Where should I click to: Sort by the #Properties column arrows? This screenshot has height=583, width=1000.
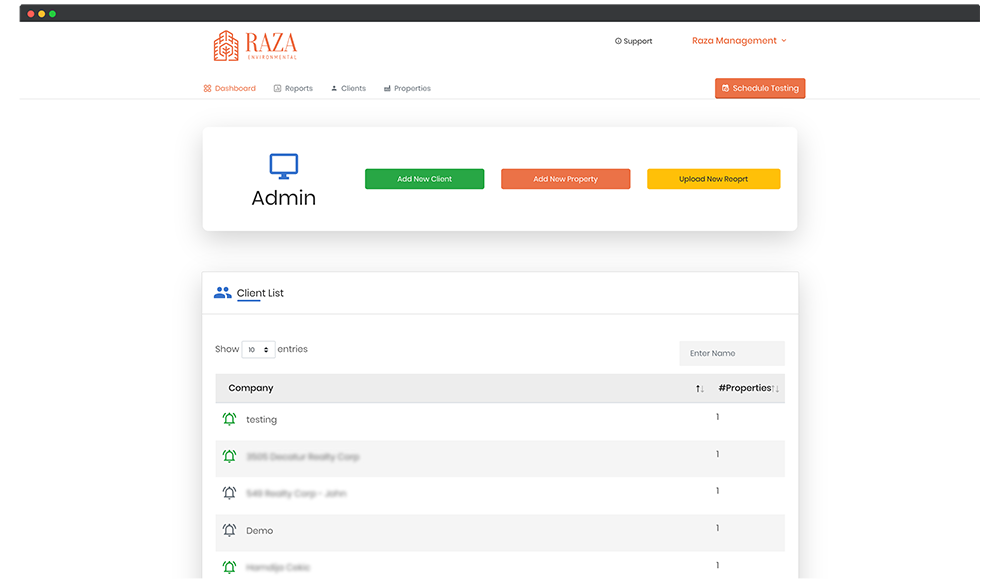click(x=776, y=388)
